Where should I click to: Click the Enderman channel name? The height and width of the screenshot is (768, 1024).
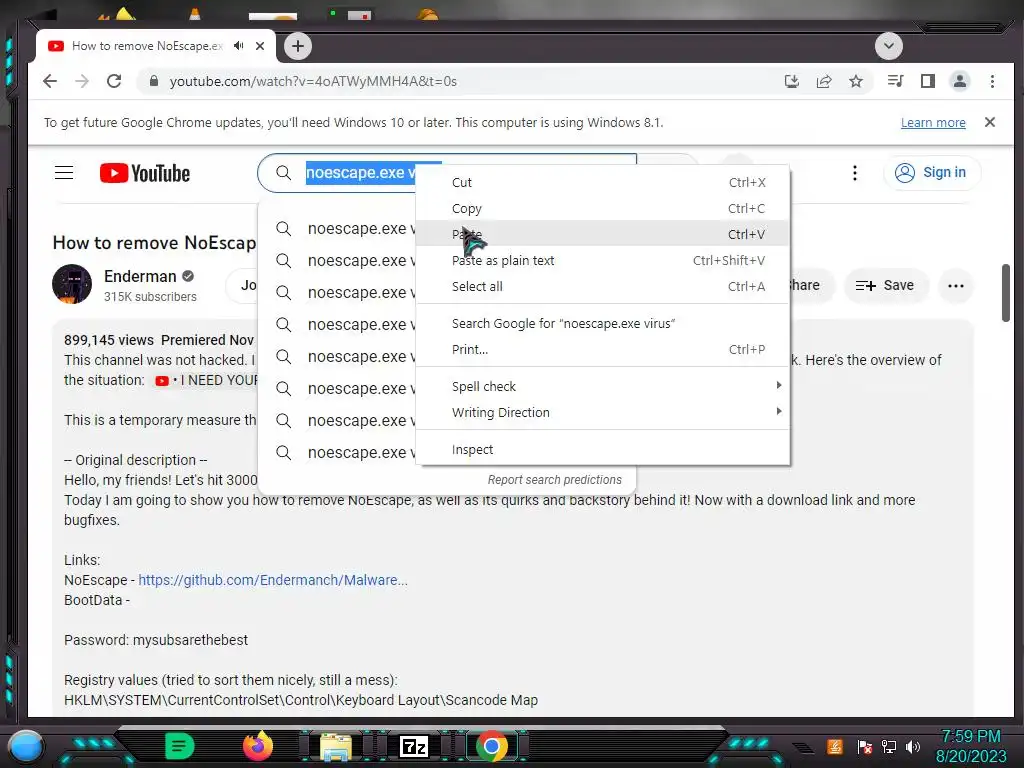tap(140, 276)
